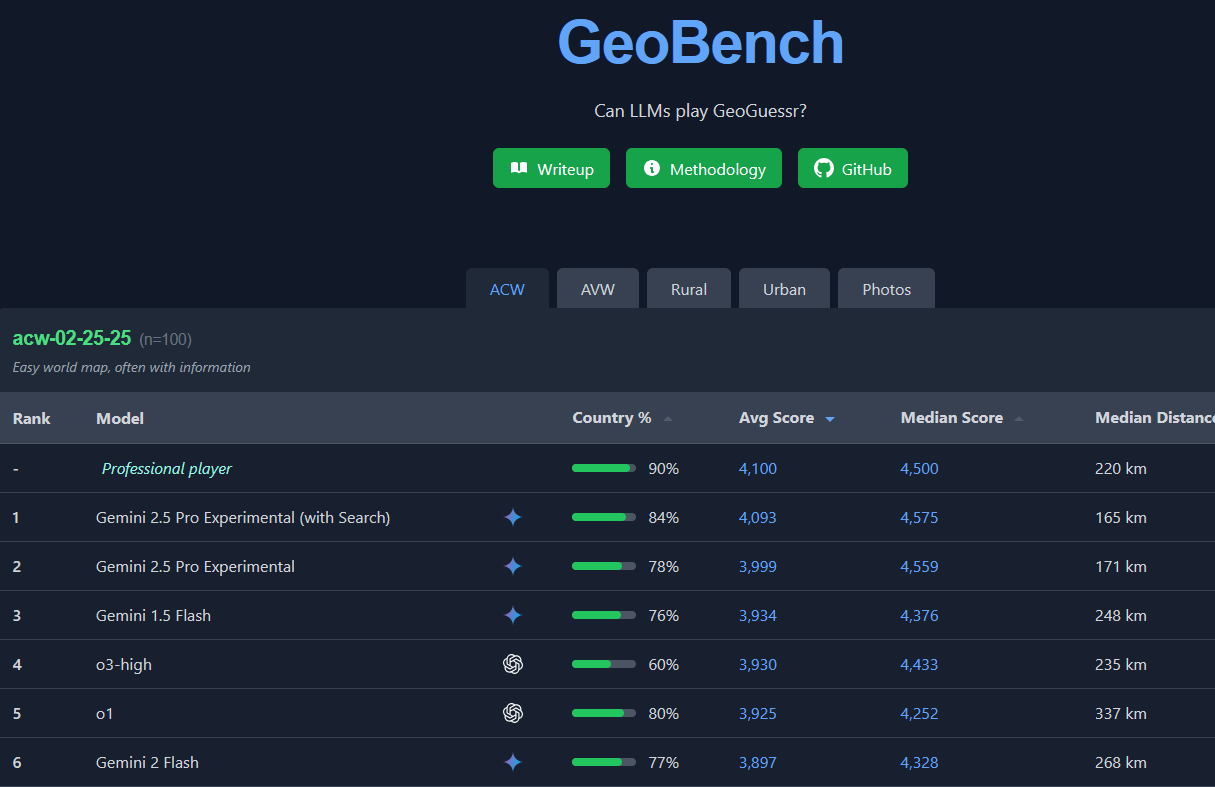Select the Rural tab
The width and height of the screenshot is (1215, 787).
click(689, 289)
